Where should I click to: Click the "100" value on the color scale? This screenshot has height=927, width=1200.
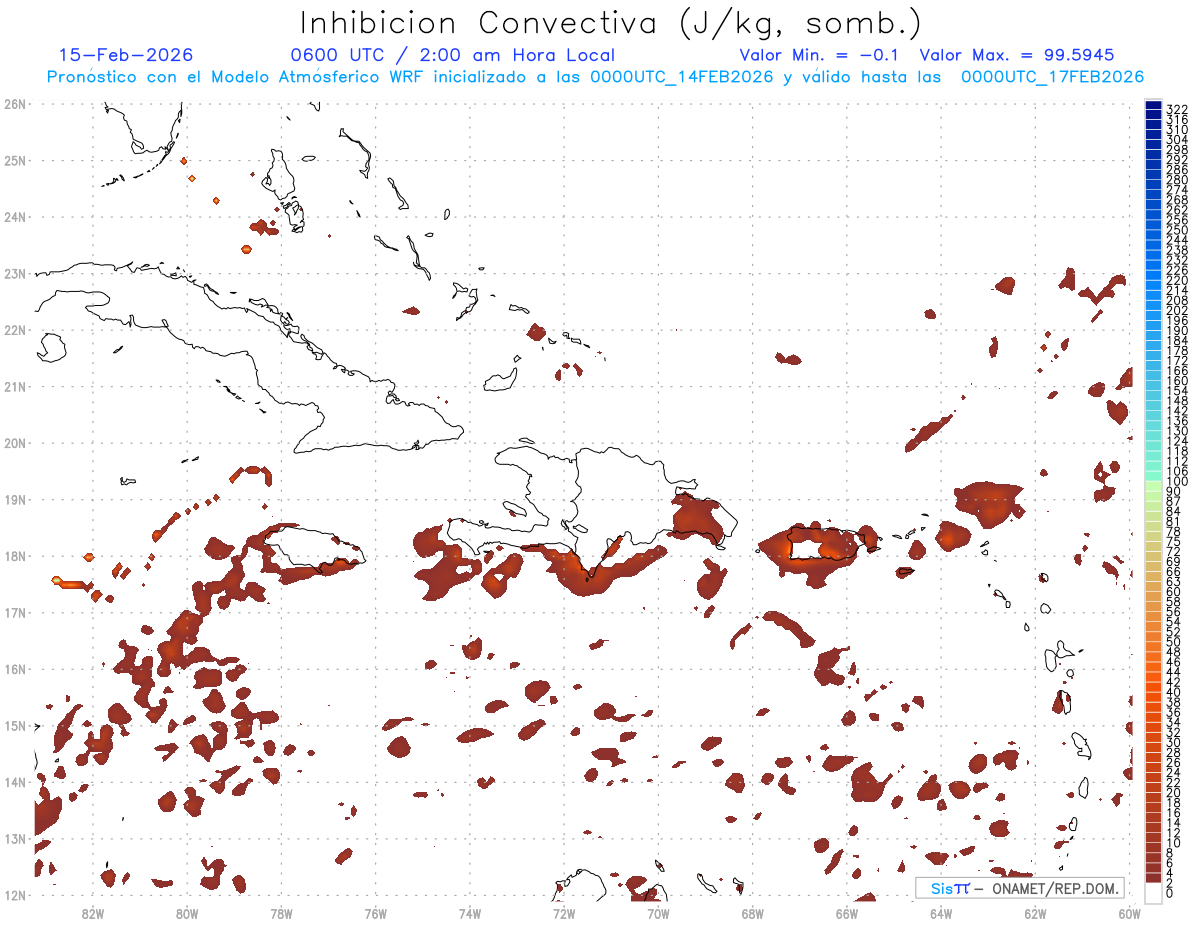point(1177,482)
